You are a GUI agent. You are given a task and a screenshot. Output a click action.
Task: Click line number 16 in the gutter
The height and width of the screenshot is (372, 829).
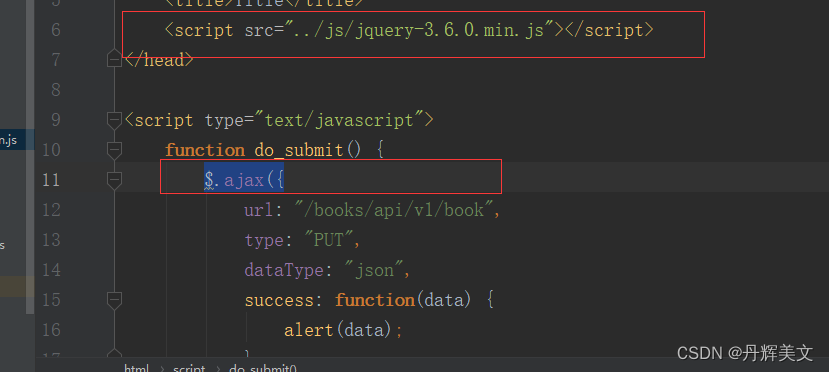tap(51, 330)
